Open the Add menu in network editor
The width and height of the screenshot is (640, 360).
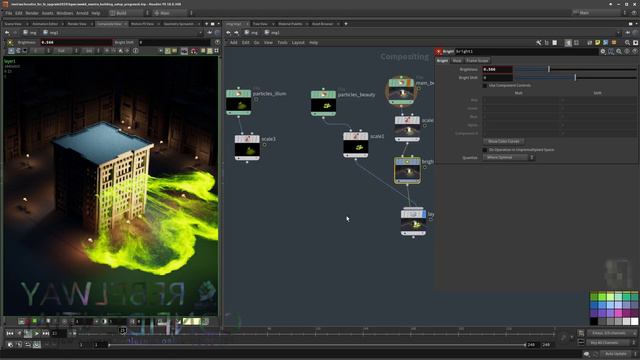click(233, 42)
